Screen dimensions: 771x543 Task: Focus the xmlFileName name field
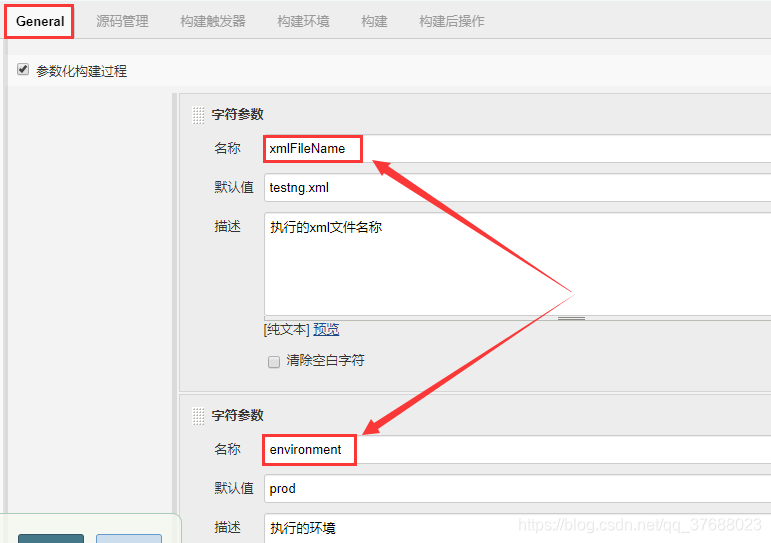tap(517, 149)
